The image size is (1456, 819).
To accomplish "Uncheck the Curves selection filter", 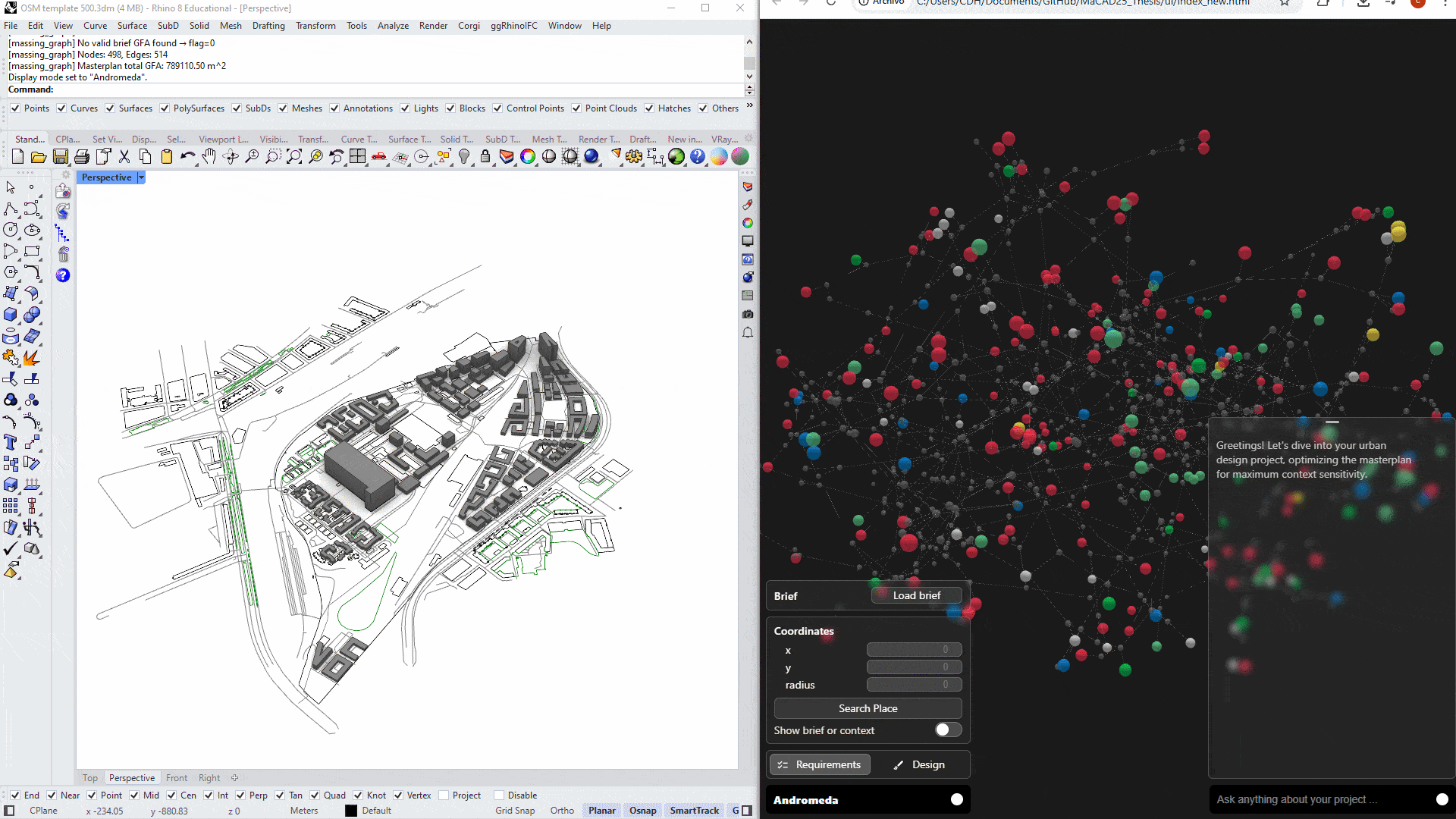I will [x=61, y=108].
